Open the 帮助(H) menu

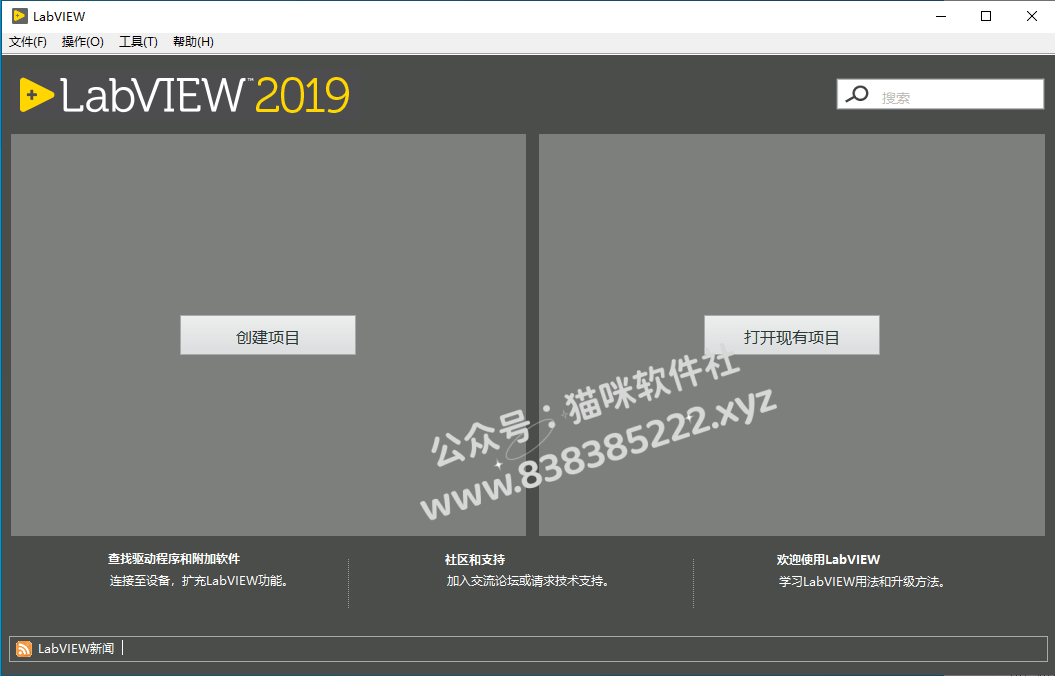[193, 42]
